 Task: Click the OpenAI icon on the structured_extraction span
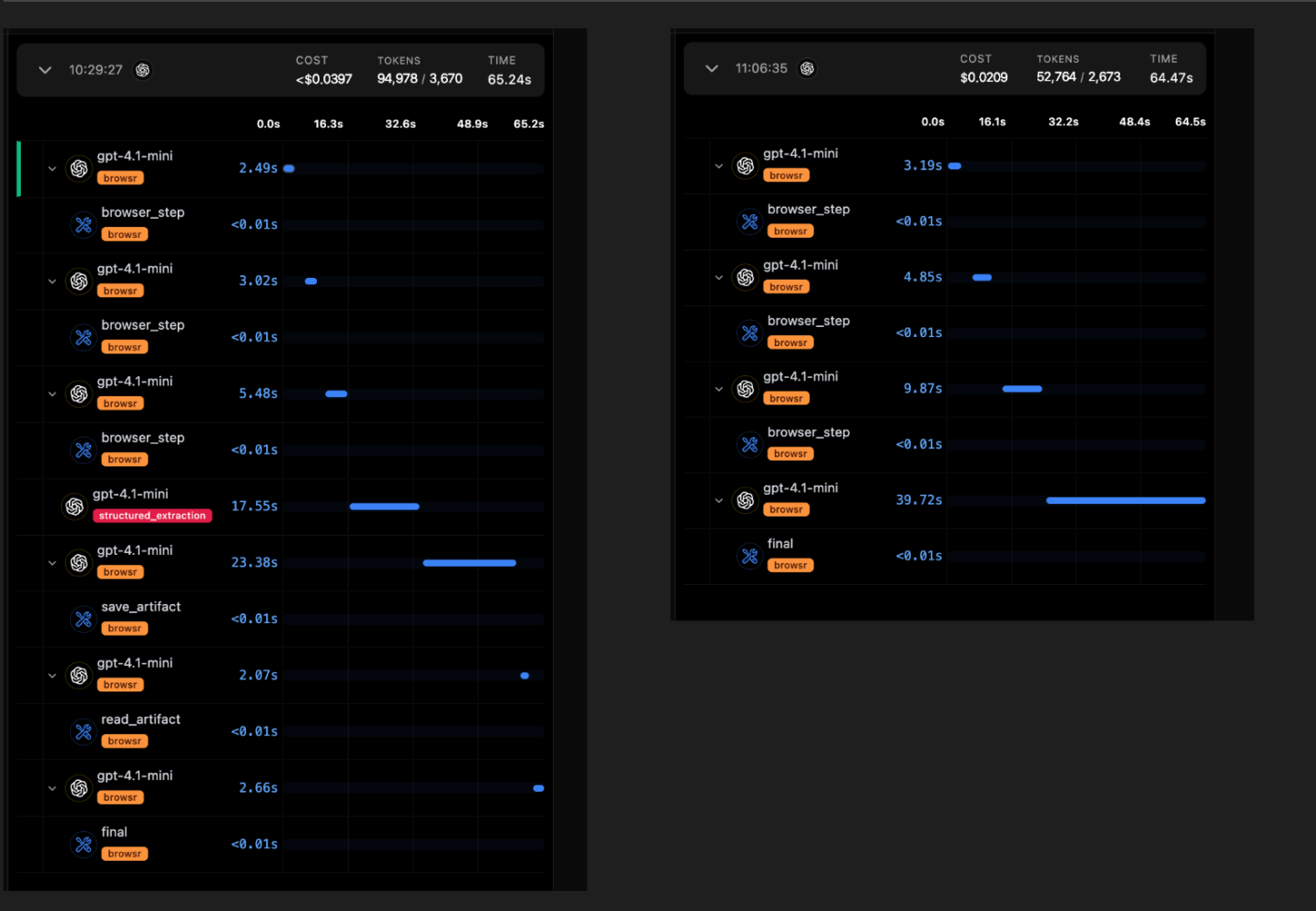click(x=76, y=506)
